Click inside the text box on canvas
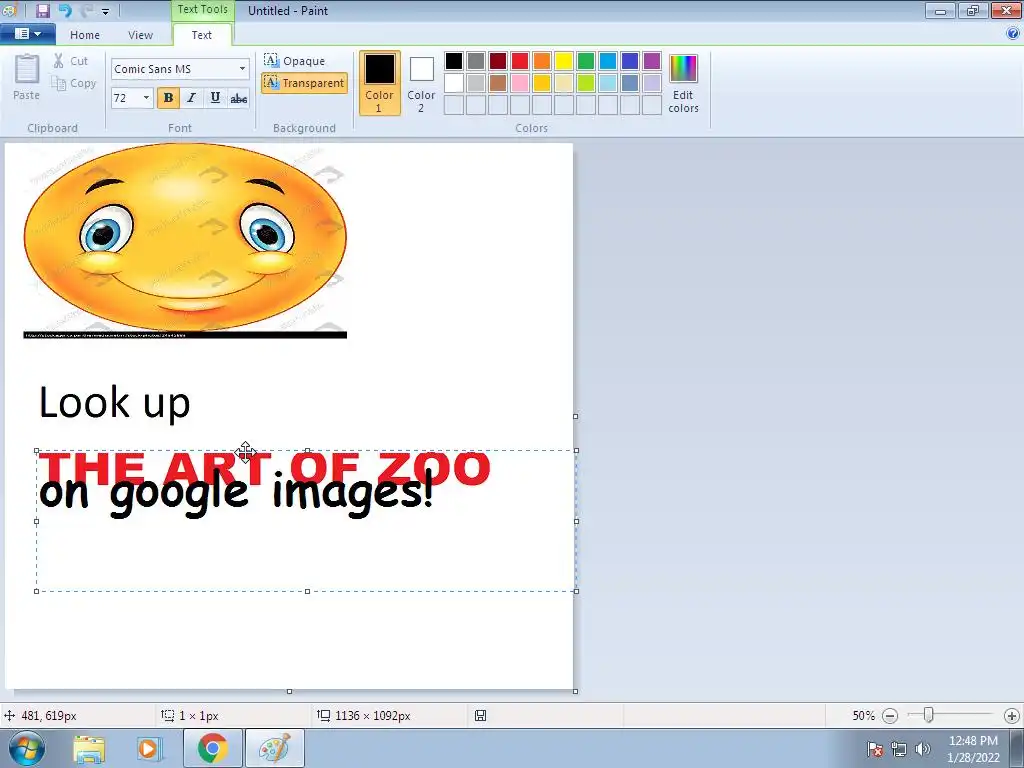This screenshot has height=768, width=1024. tap(306, 520)
